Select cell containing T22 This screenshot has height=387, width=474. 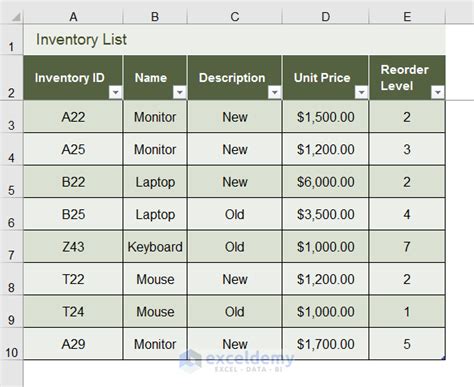click(x=73, y=279)
